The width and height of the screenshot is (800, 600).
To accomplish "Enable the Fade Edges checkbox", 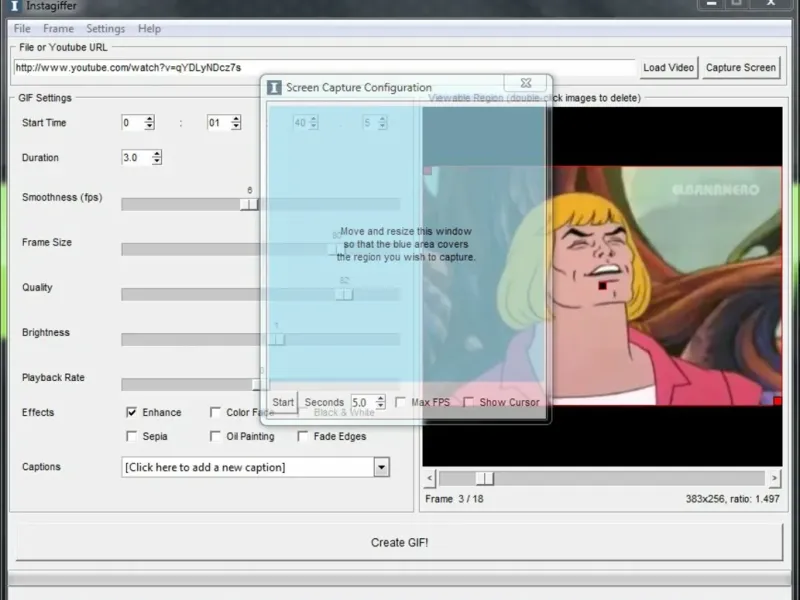I will [x=303, y=436].
